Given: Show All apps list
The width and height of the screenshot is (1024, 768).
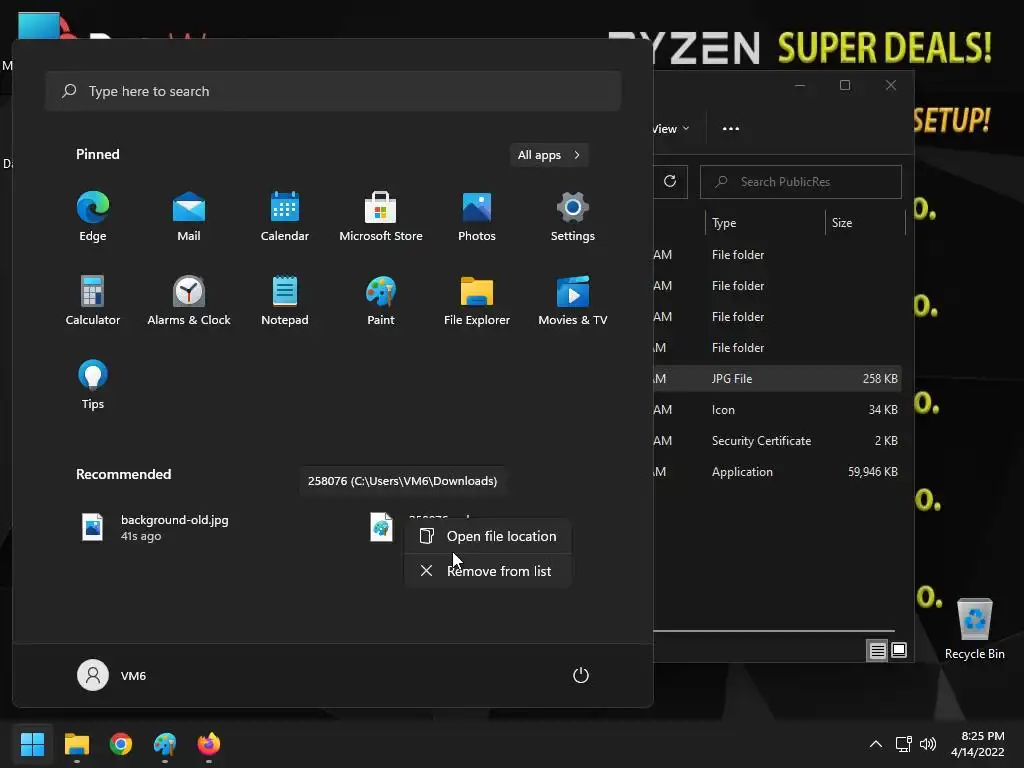Looking at the screenshot, I should (549, 155).
